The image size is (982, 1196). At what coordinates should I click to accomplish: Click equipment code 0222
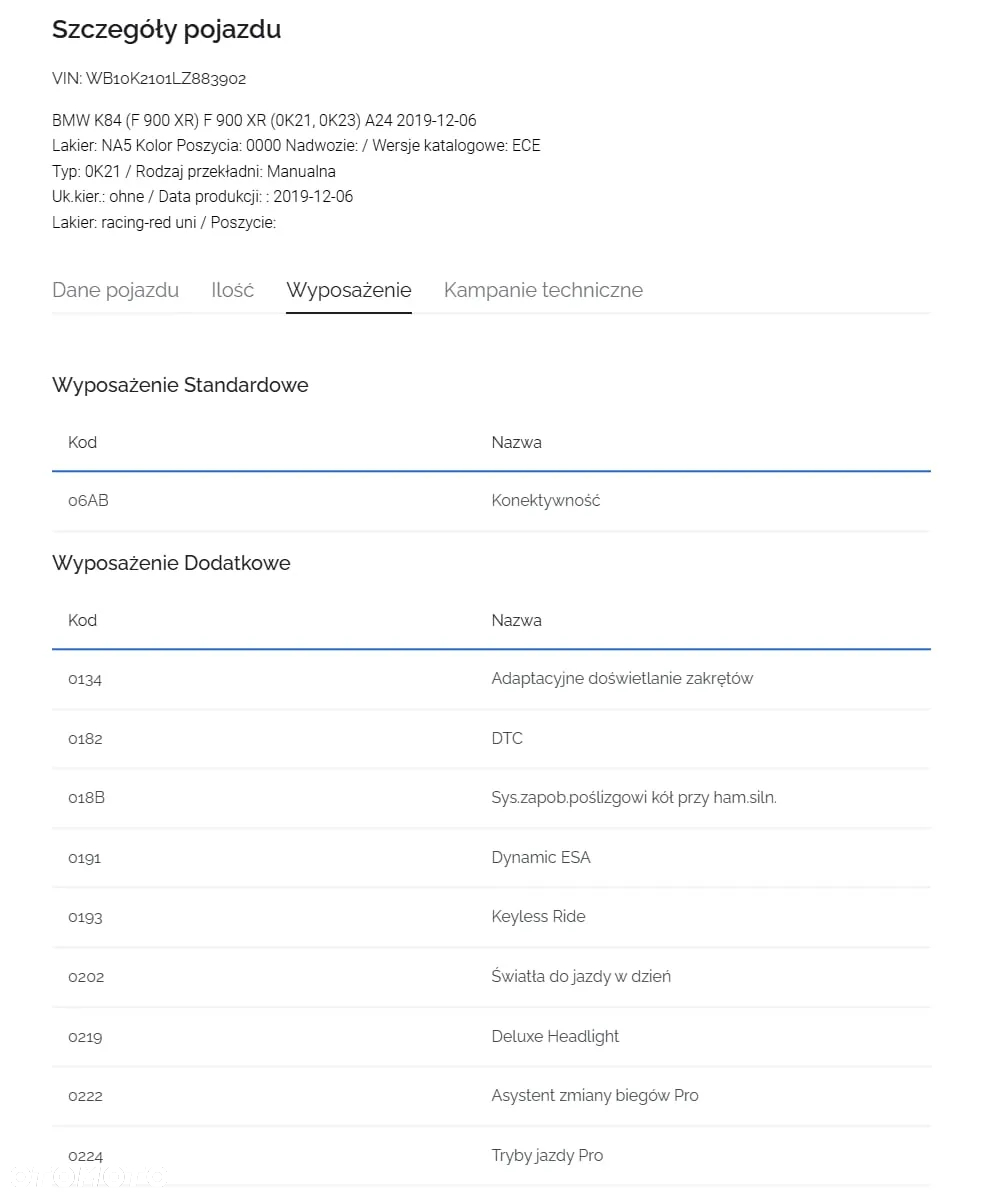tap(85, 1096)
